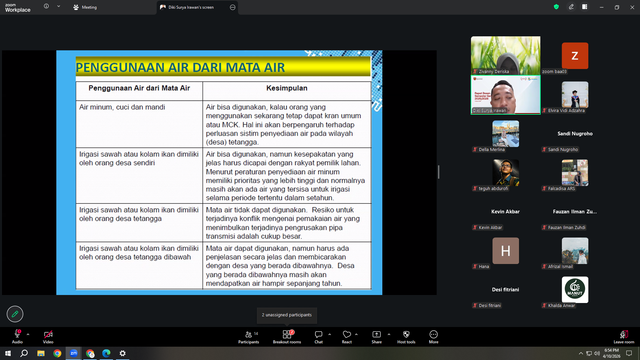Image resolution: width=640 pixels, height=360 pixels.
Task: Expand the dropdown beside the info icon
Action: click(58, 7)
